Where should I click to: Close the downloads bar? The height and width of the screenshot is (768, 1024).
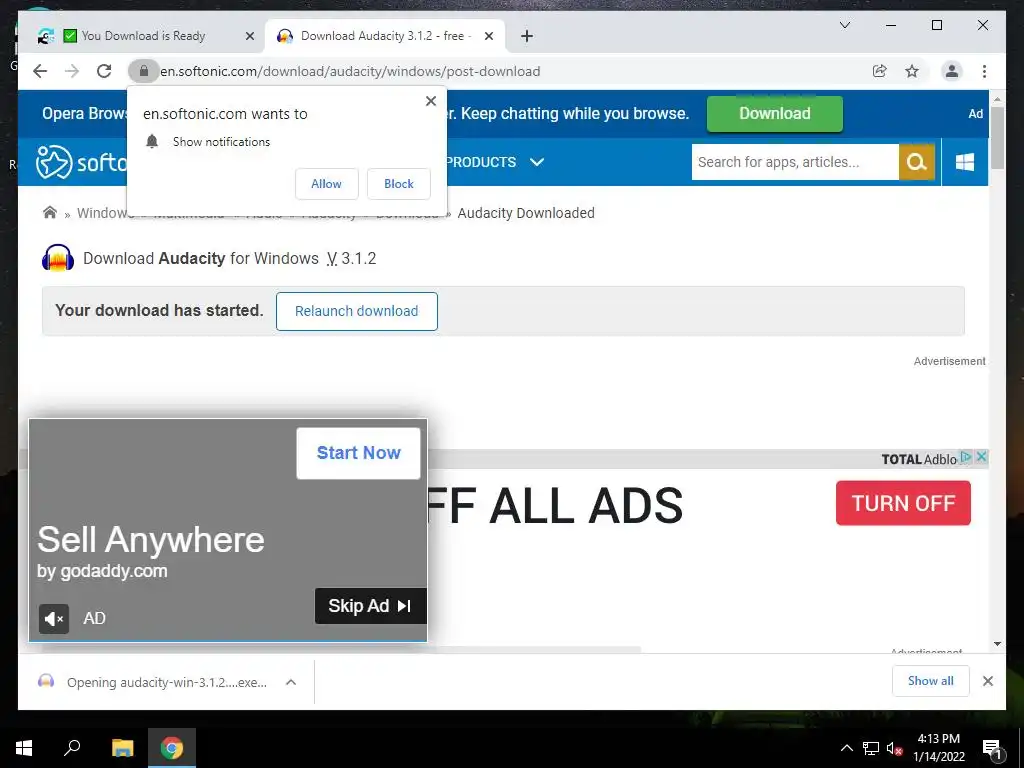point(988,681)
